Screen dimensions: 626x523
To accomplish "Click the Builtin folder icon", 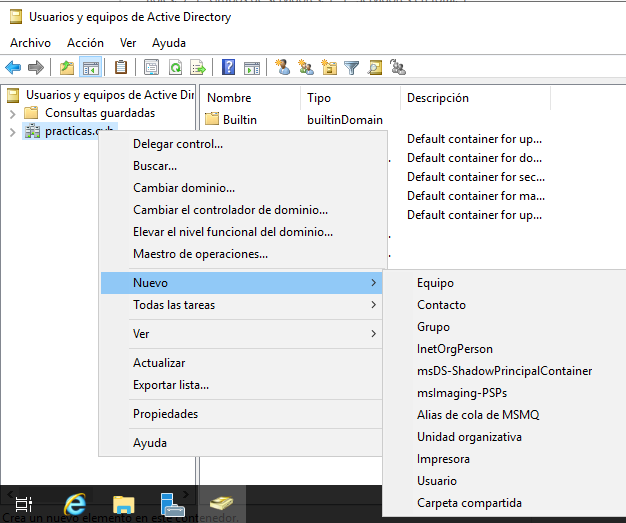I will pos(212,119).
